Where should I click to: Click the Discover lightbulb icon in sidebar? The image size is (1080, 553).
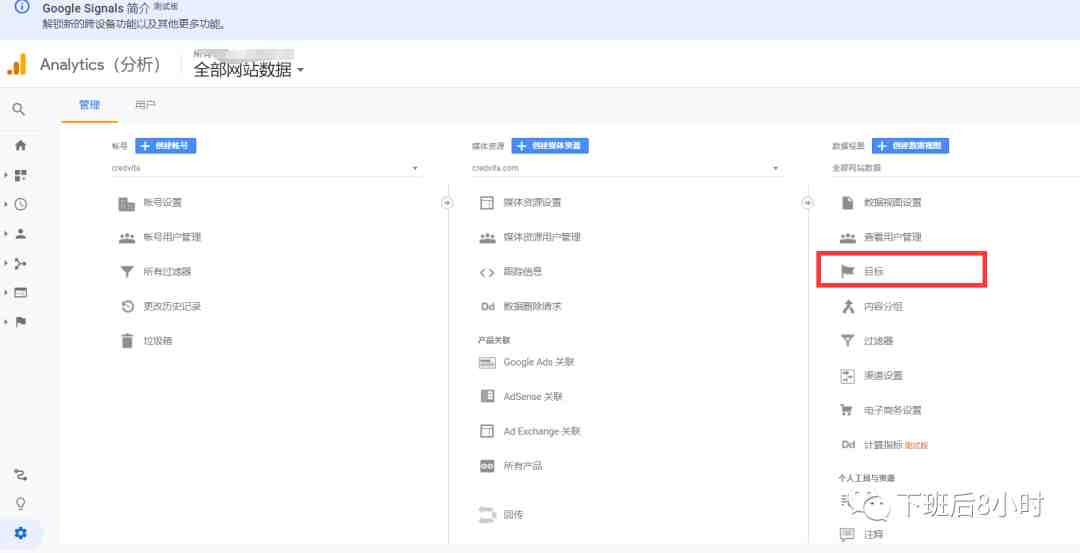(21, 503)
